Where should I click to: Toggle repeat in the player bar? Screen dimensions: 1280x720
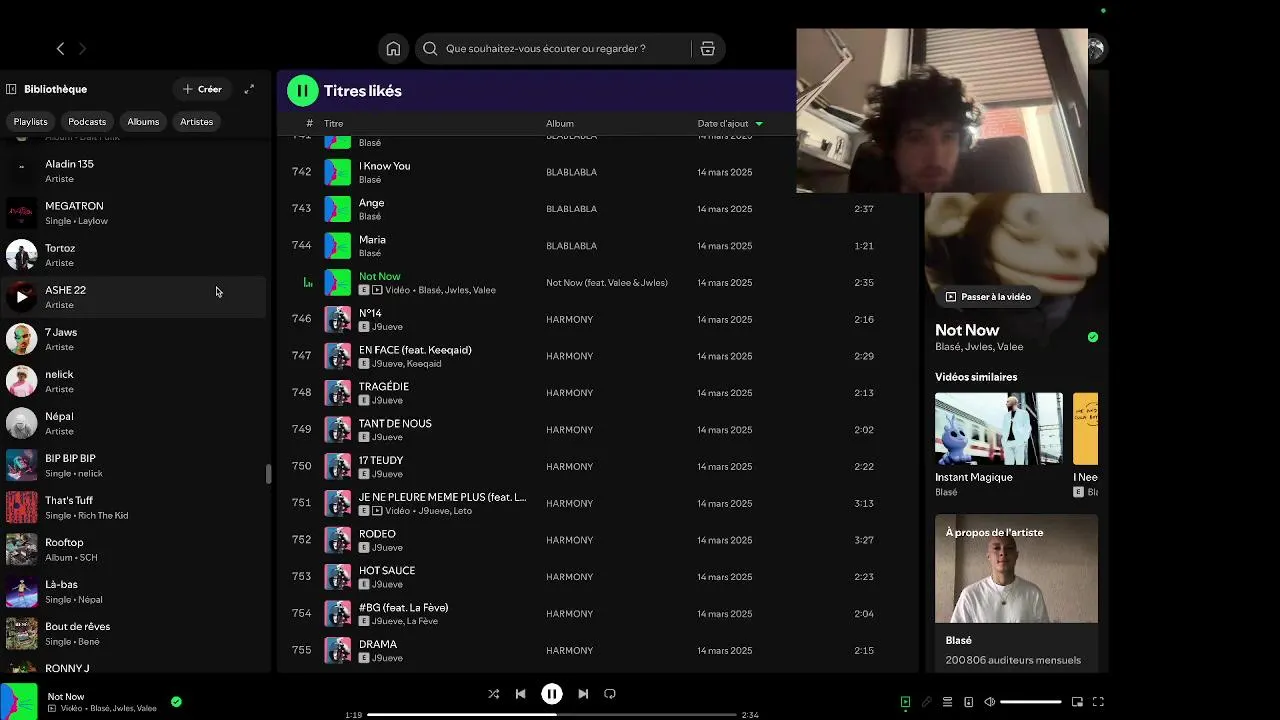click(x=610, y=693)
